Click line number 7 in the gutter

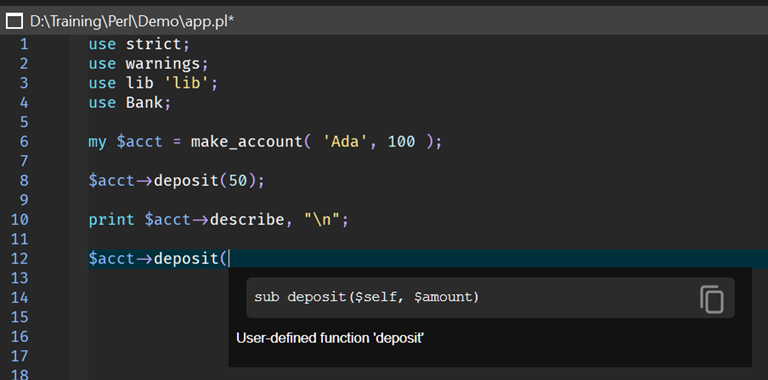(24, 161)
